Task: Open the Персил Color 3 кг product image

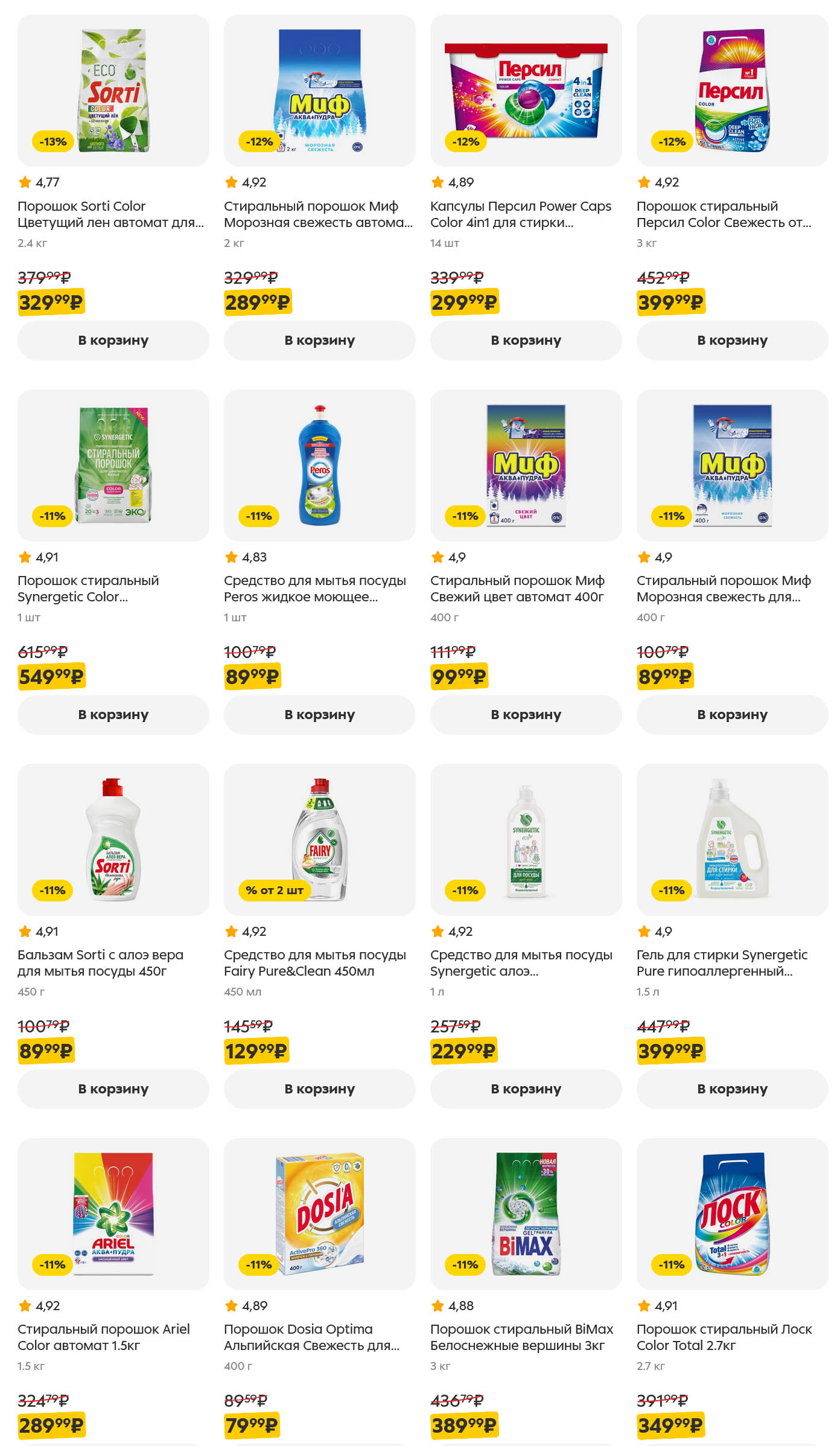Action: point(732,91)
